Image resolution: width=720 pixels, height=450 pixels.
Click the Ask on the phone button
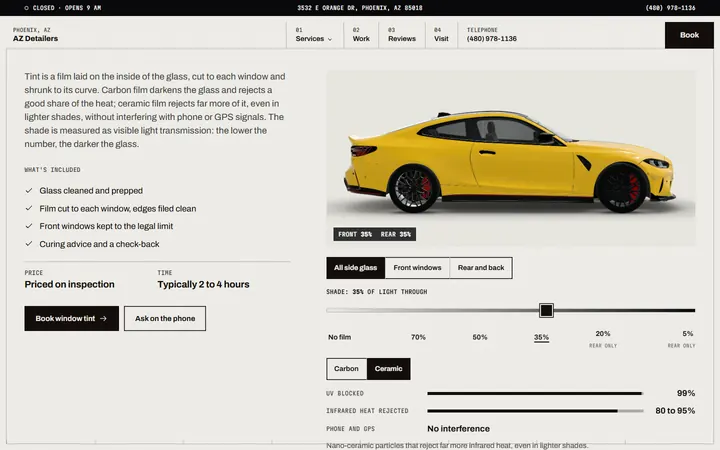pos(165,318)
